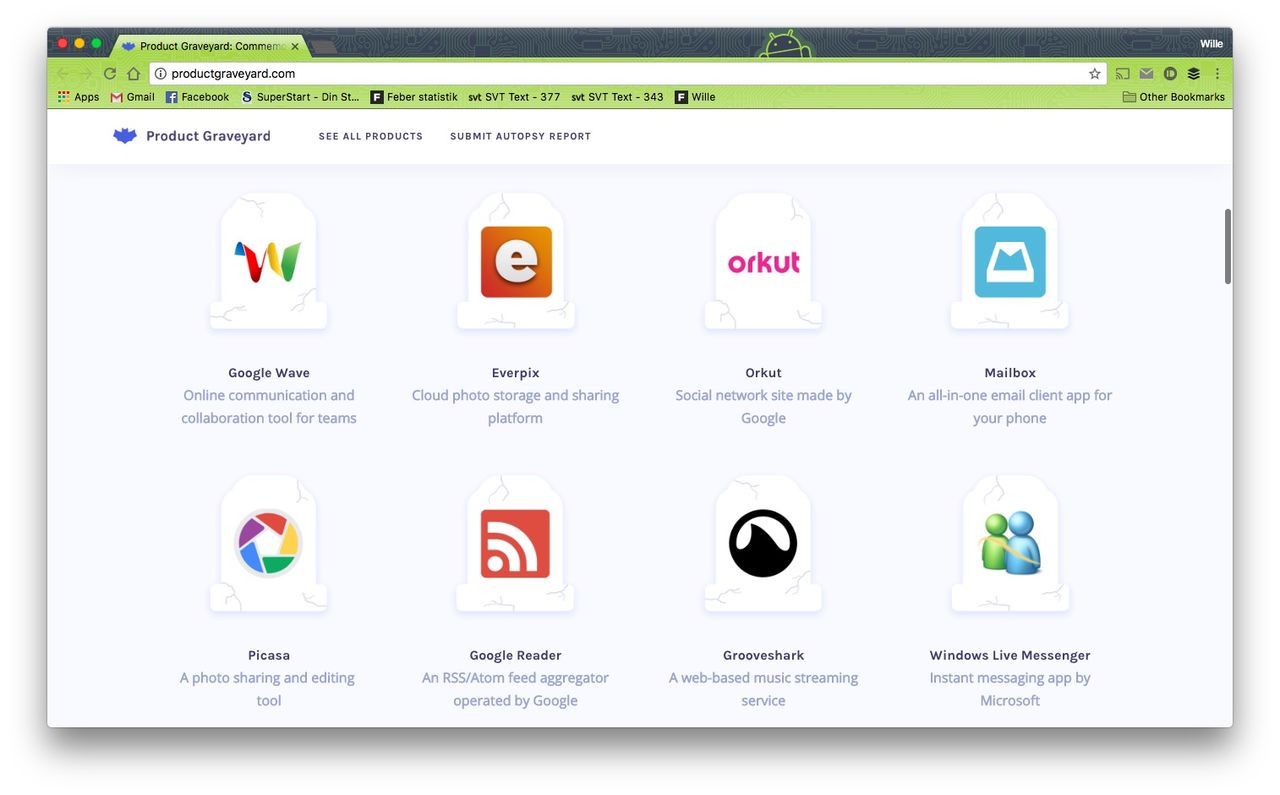Click the Product Graveyard bat logo
The width and height of the screenshot is (1280, 795).
pyautogui.click(x=124, y=136)
